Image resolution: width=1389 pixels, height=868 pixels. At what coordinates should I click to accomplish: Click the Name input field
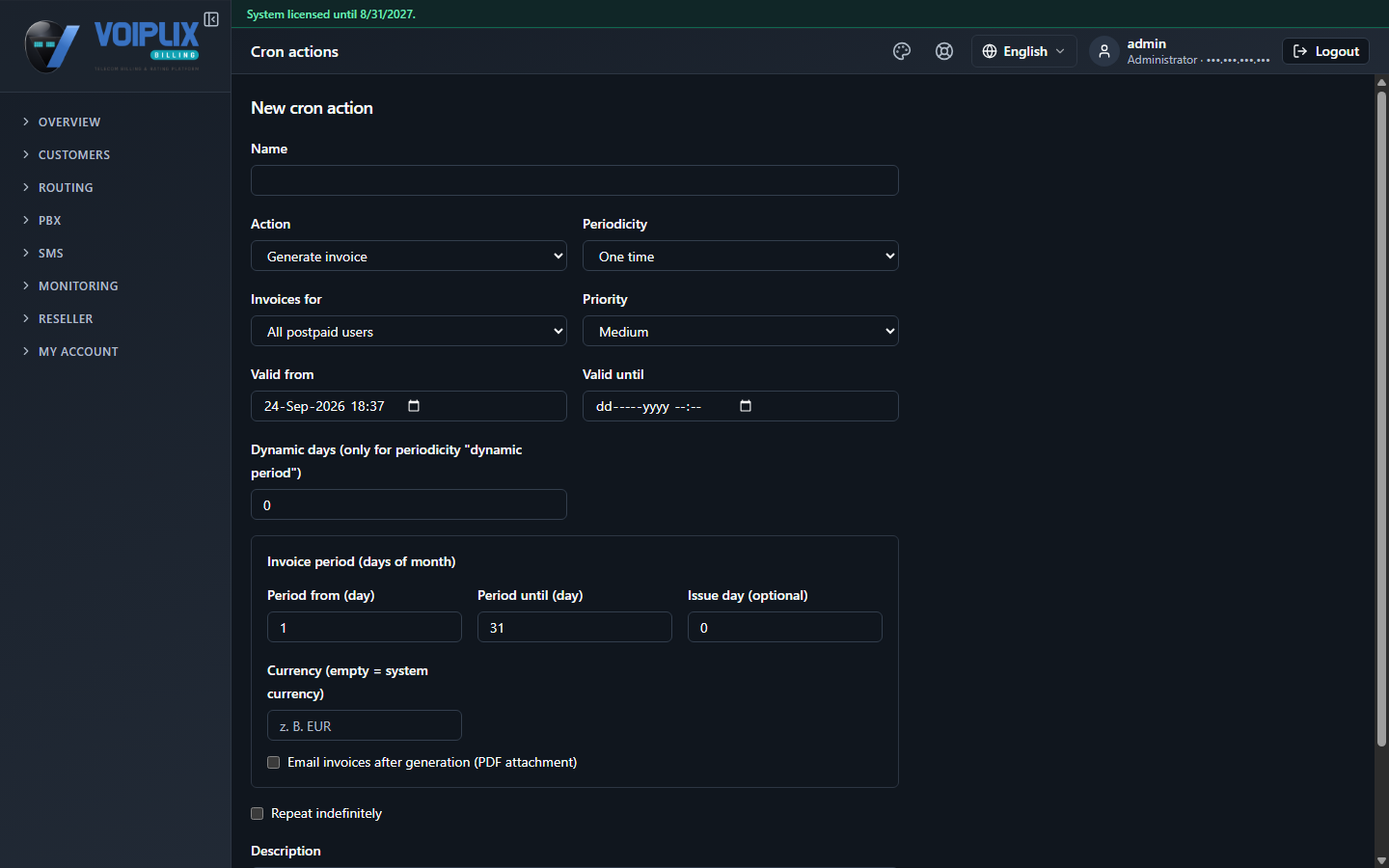(x=575, y=180)
